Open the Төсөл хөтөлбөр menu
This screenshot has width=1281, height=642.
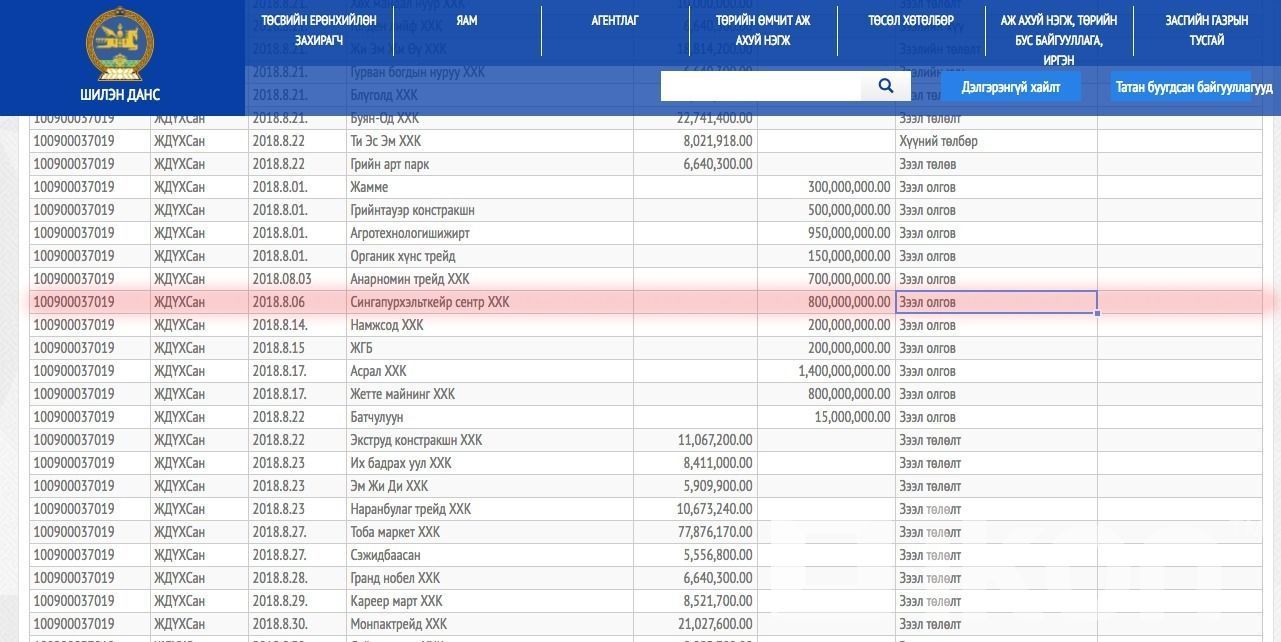coord(910,20)
